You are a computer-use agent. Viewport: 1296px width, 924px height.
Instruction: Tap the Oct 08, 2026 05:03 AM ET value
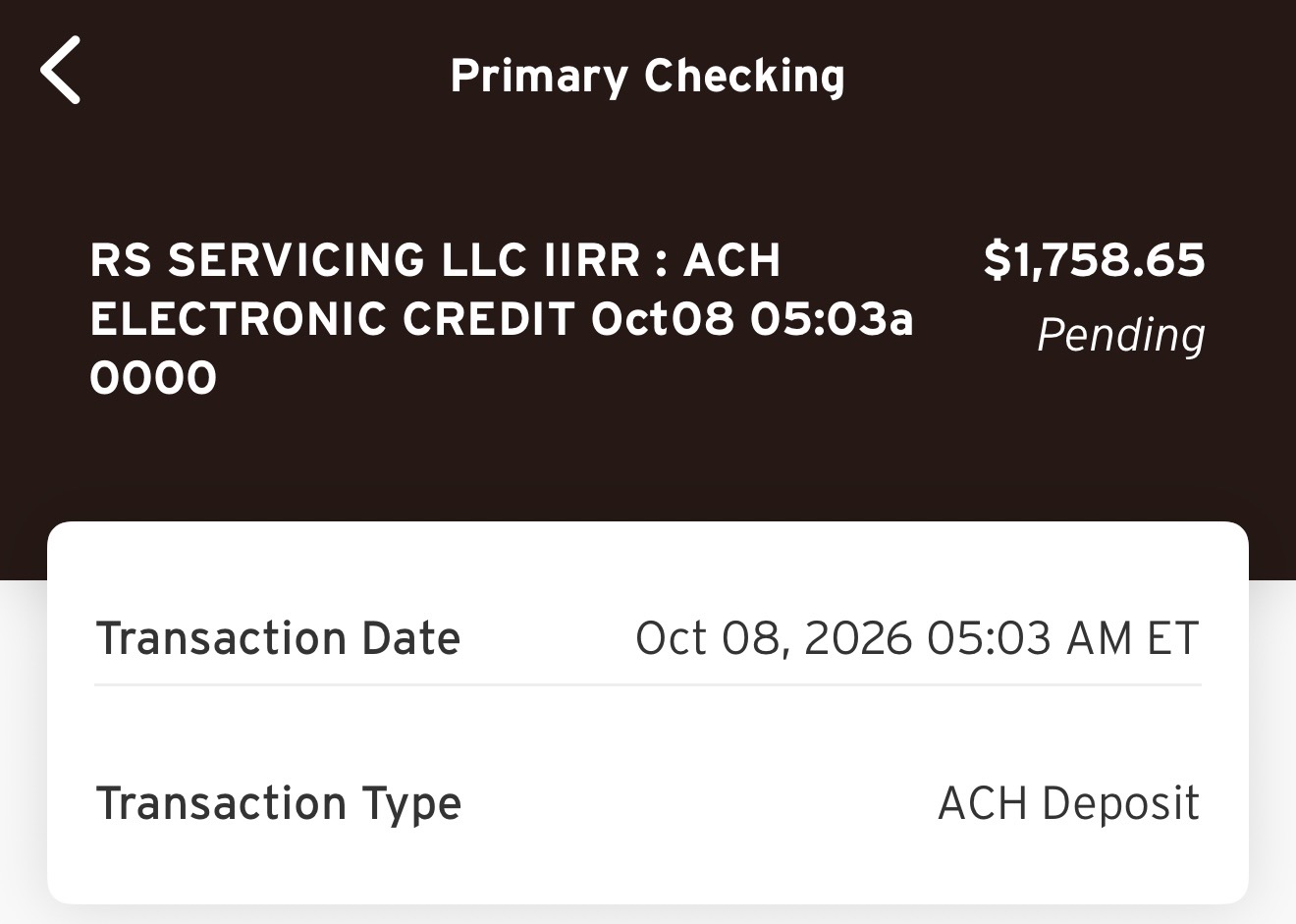click(x=917, y=639)
